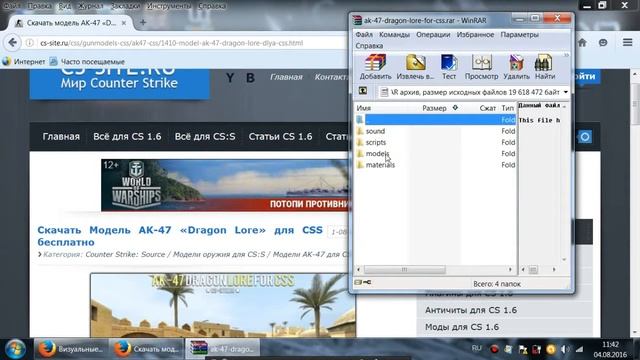This screenshot has height=360, width=640.
Task: Open the Операции menu in WinRAR
Action: pyautogui.click(x=433, y=35)
